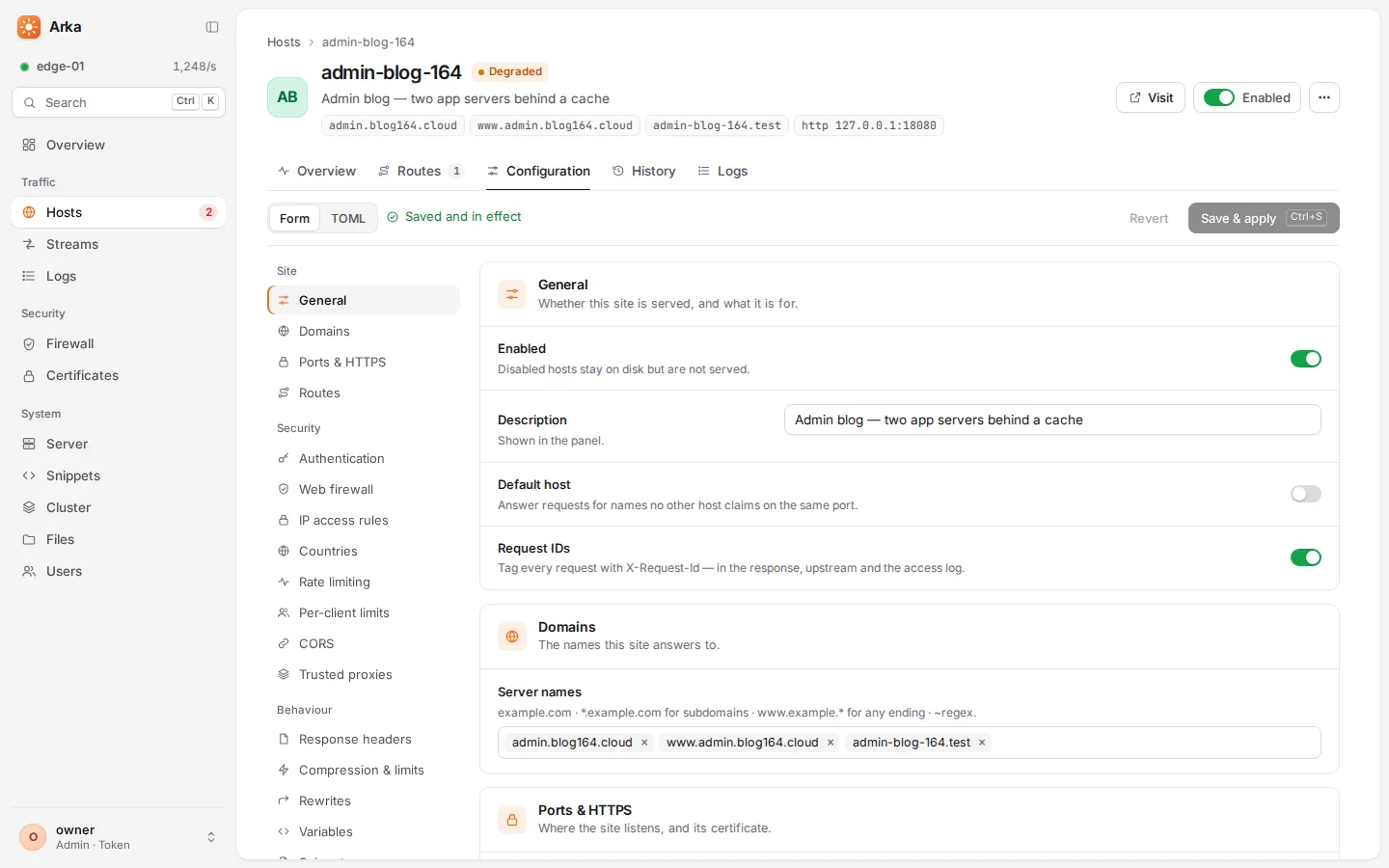
Task: Open Firewall in the sidebar
Action: coord(119,343)
